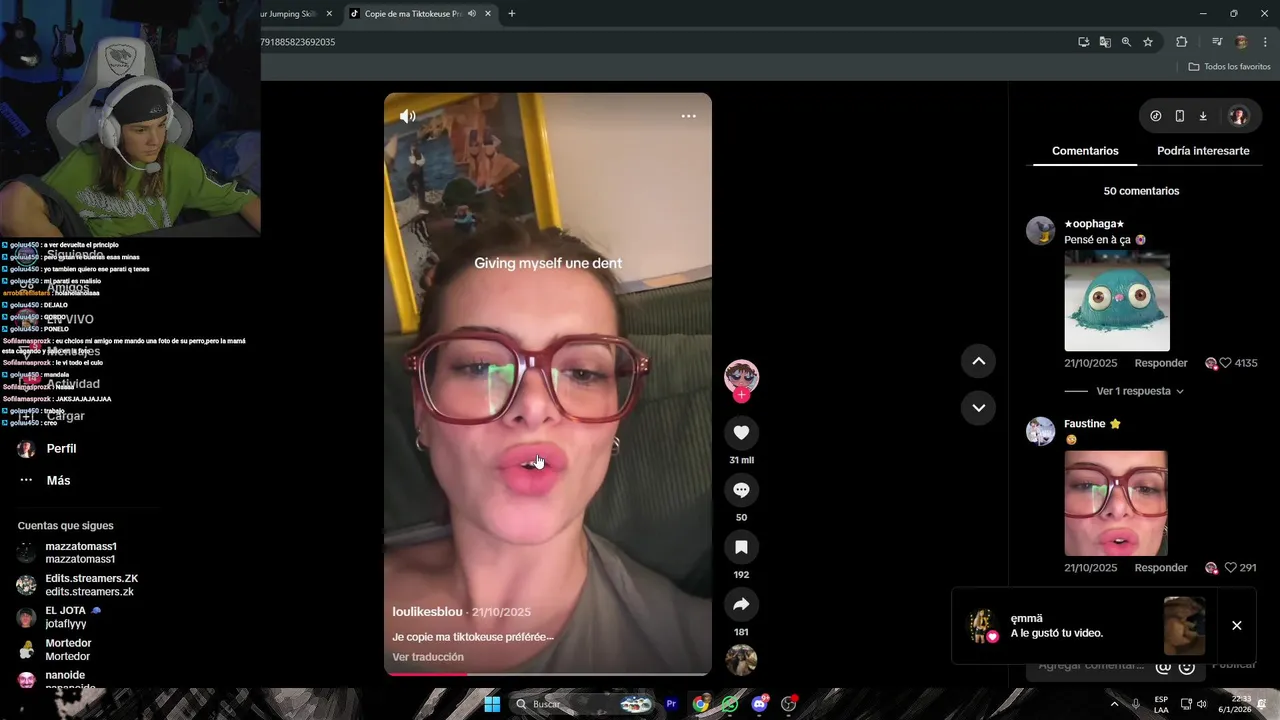Seek using the red video progress bar

[x=548, y=674]
